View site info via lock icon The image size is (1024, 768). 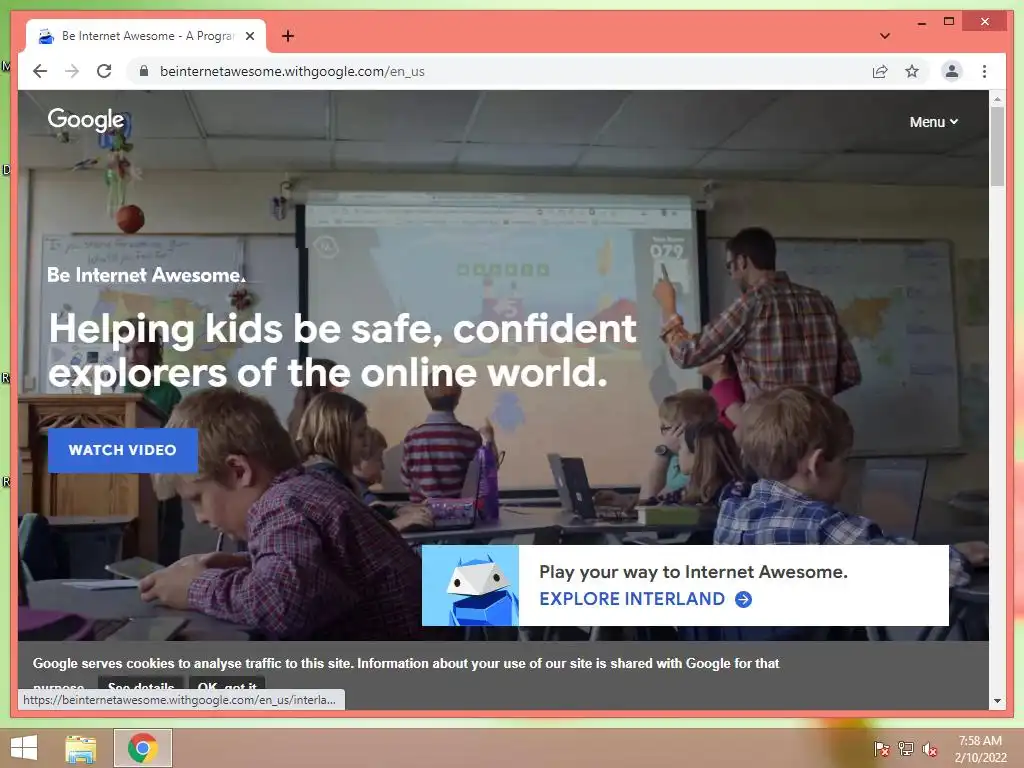coord(144,71)
